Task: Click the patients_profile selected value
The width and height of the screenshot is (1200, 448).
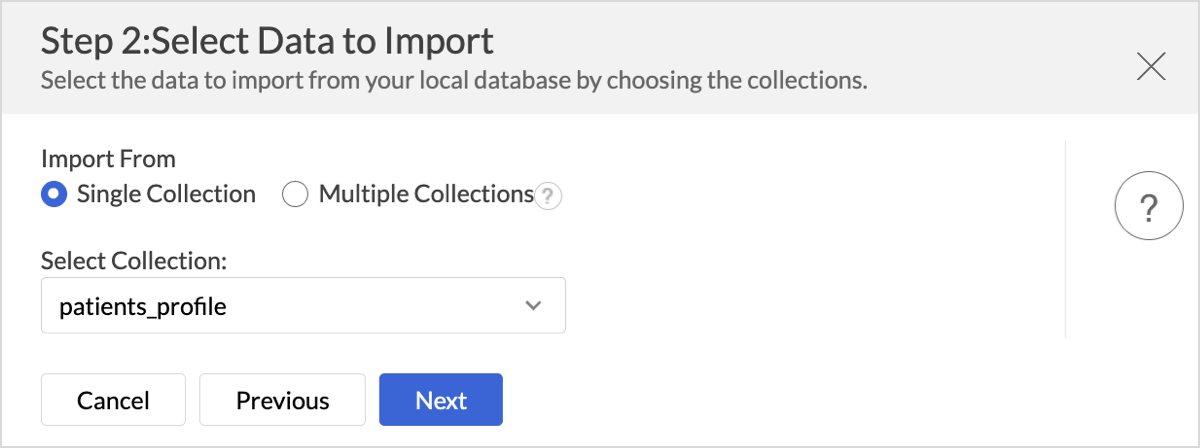Action: click(143, 307)
